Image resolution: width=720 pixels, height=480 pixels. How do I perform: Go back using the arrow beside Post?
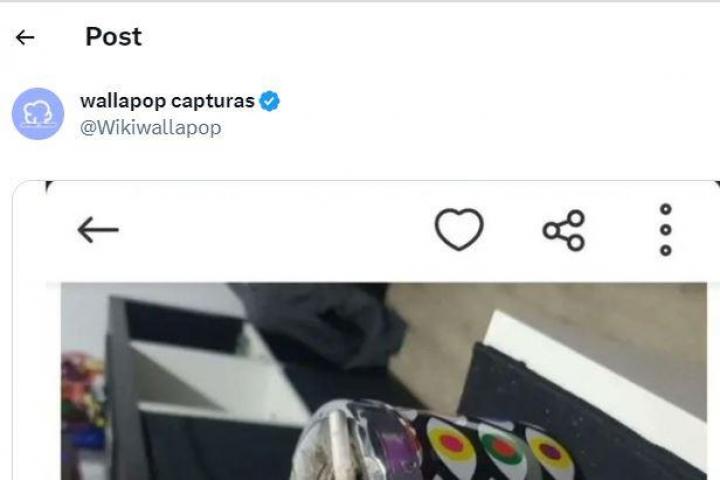pos(25,37)
